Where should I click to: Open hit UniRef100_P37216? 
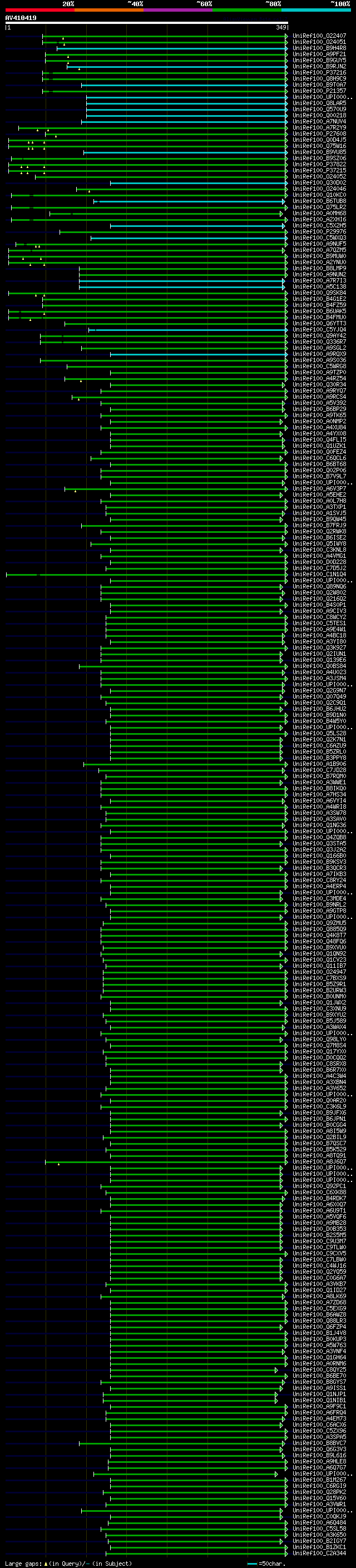pyautogui.click(x=319, y=72)
